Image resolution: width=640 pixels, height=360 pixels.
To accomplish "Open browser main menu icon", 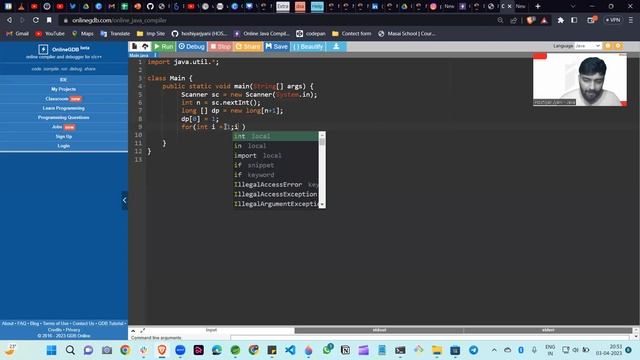I will tap(631, 20).
